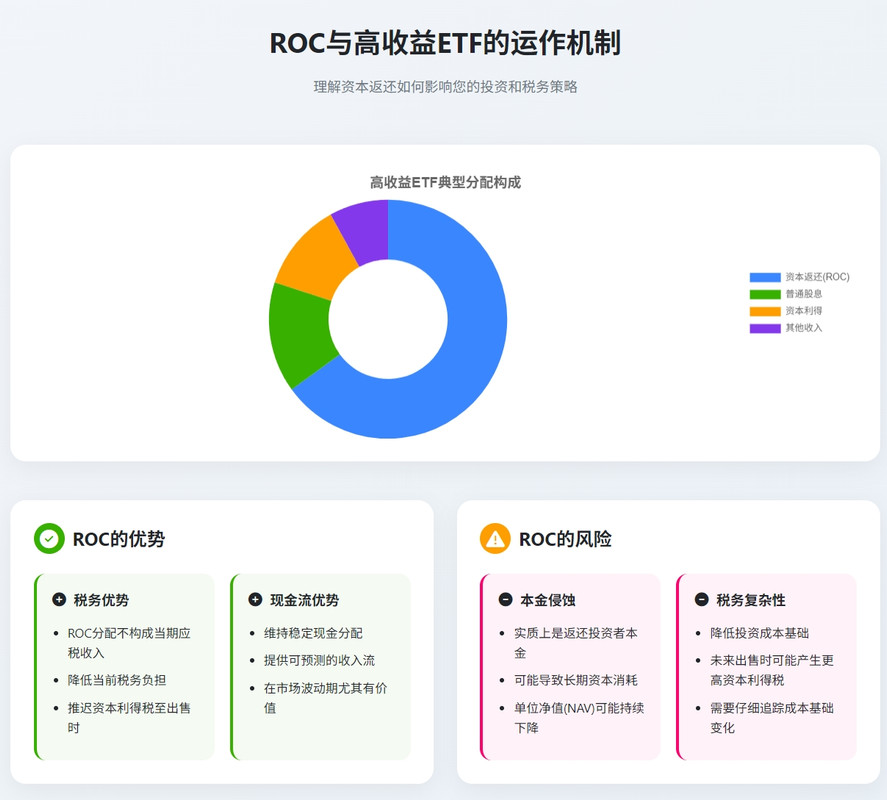Screen dimensions: 887x800
Task: Click the ROC的优势 section heading
Action: pyautogui.click(x=119, y=539)
